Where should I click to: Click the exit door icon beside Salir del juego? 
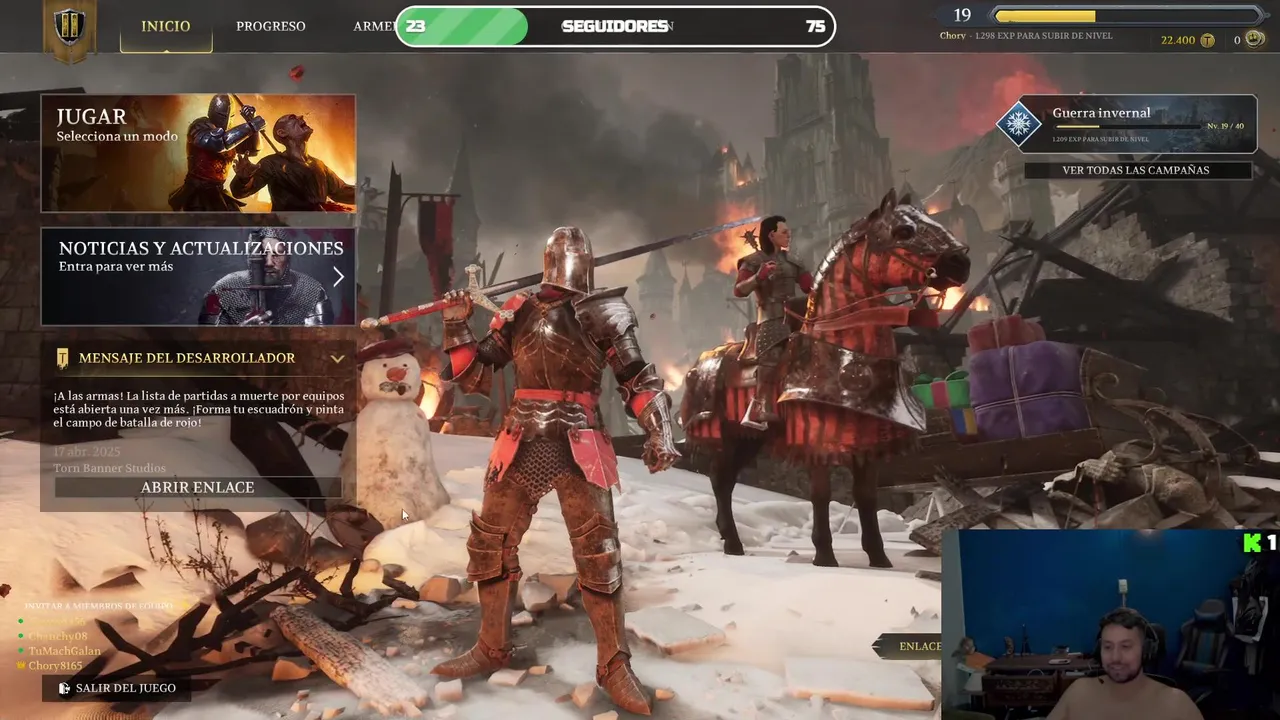tap(64, 688)
